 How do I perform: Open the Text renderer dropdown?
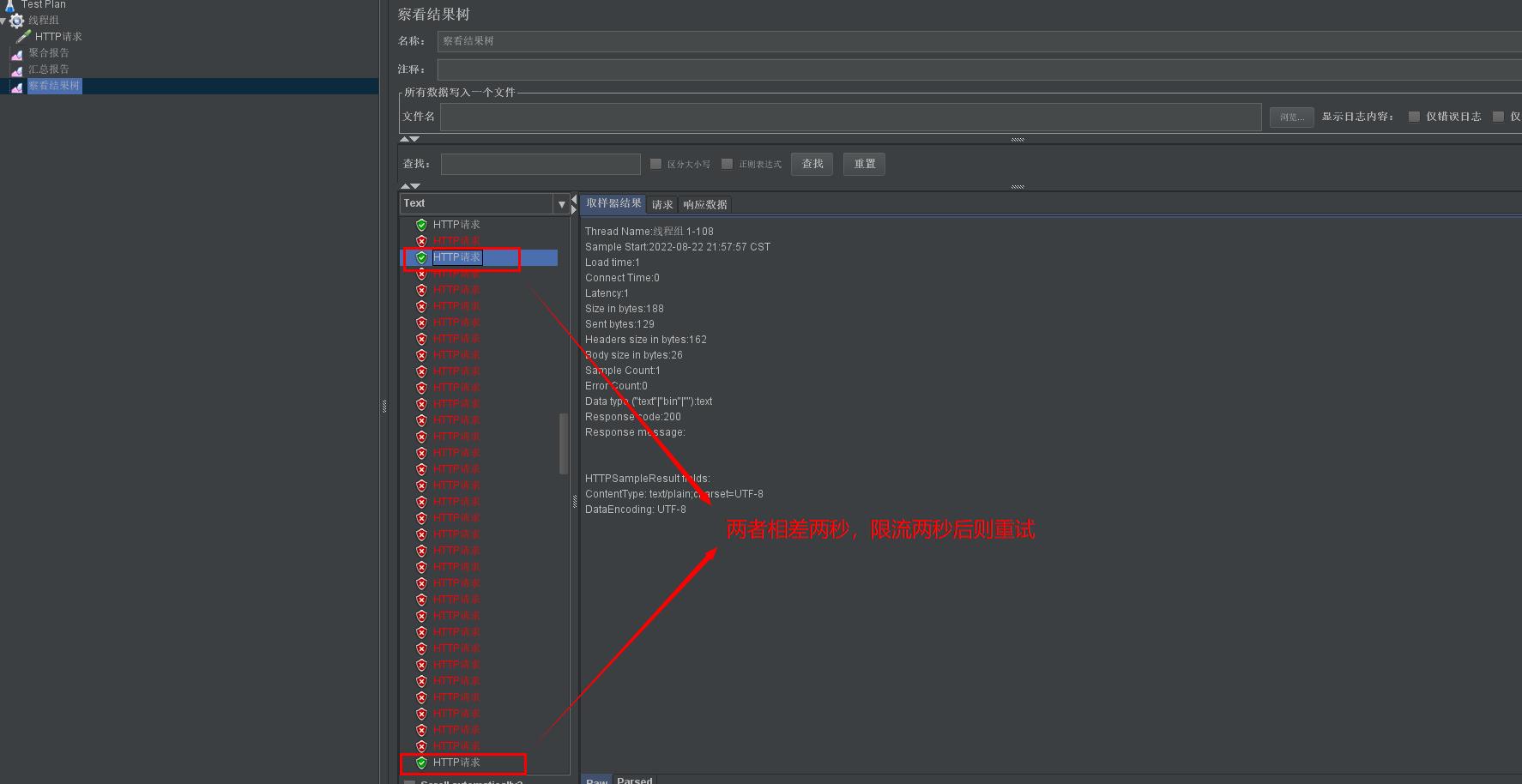(562, 204)
